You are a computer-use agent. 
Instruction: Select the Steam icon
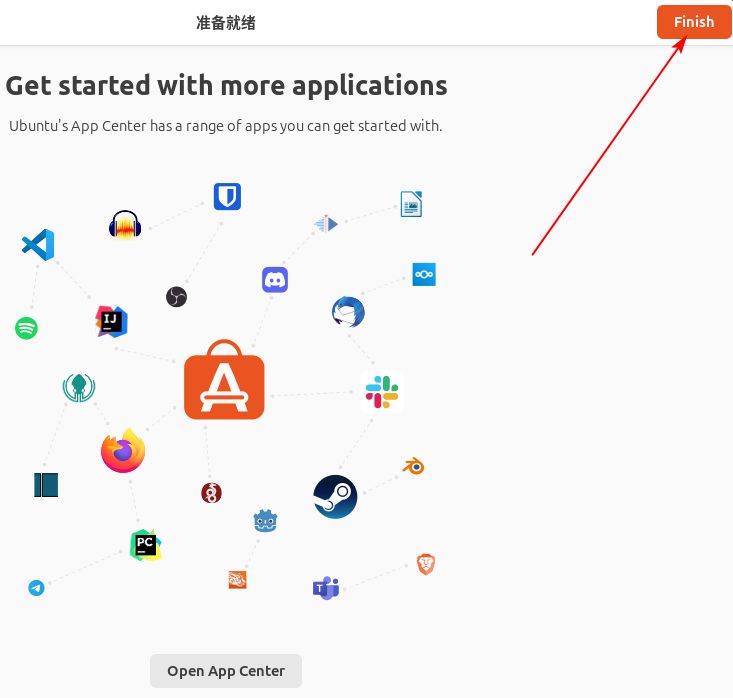coord(335,497)
